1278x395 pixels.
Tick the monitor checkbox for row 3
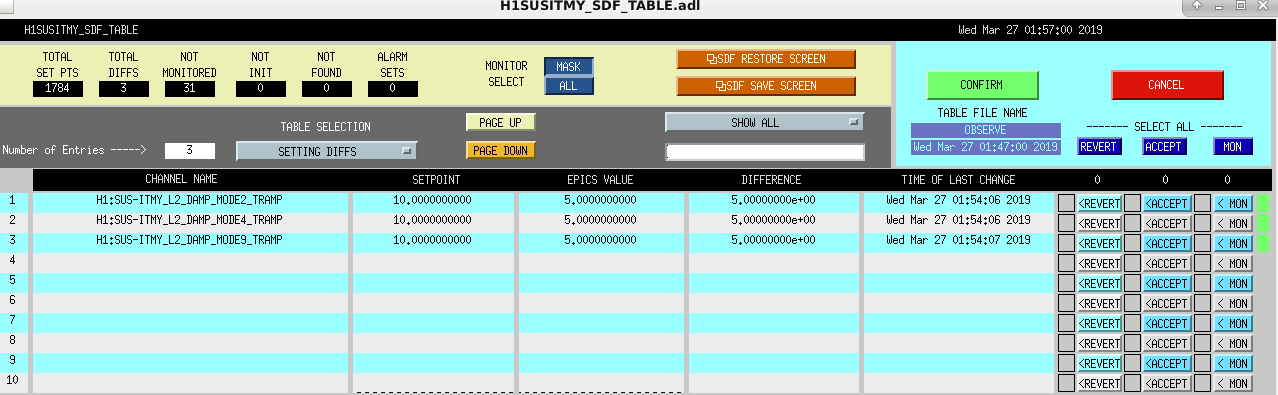point(1202,243)
